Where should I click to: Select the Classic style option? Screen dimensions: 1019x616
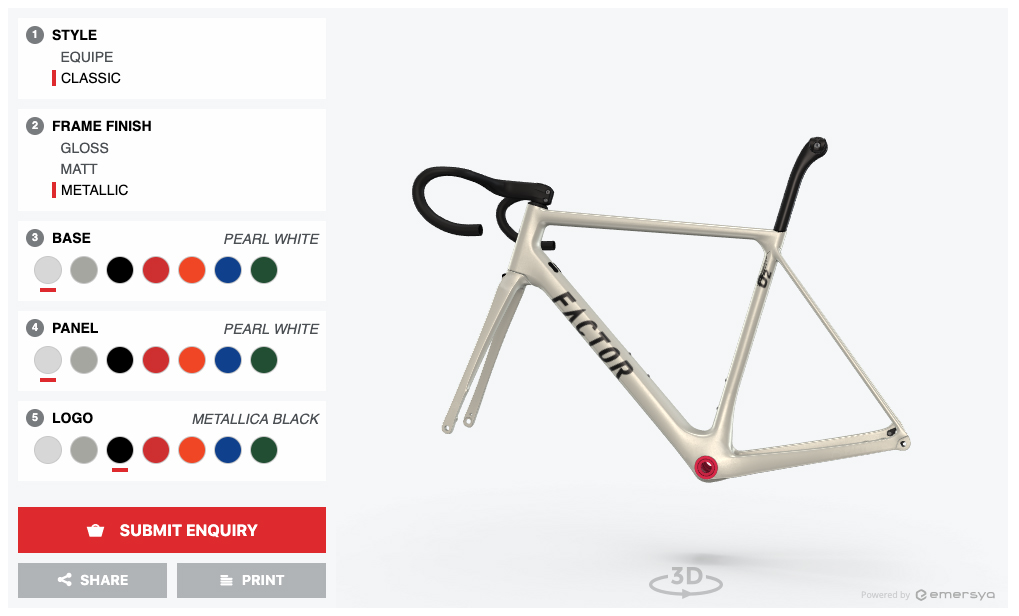90,78
